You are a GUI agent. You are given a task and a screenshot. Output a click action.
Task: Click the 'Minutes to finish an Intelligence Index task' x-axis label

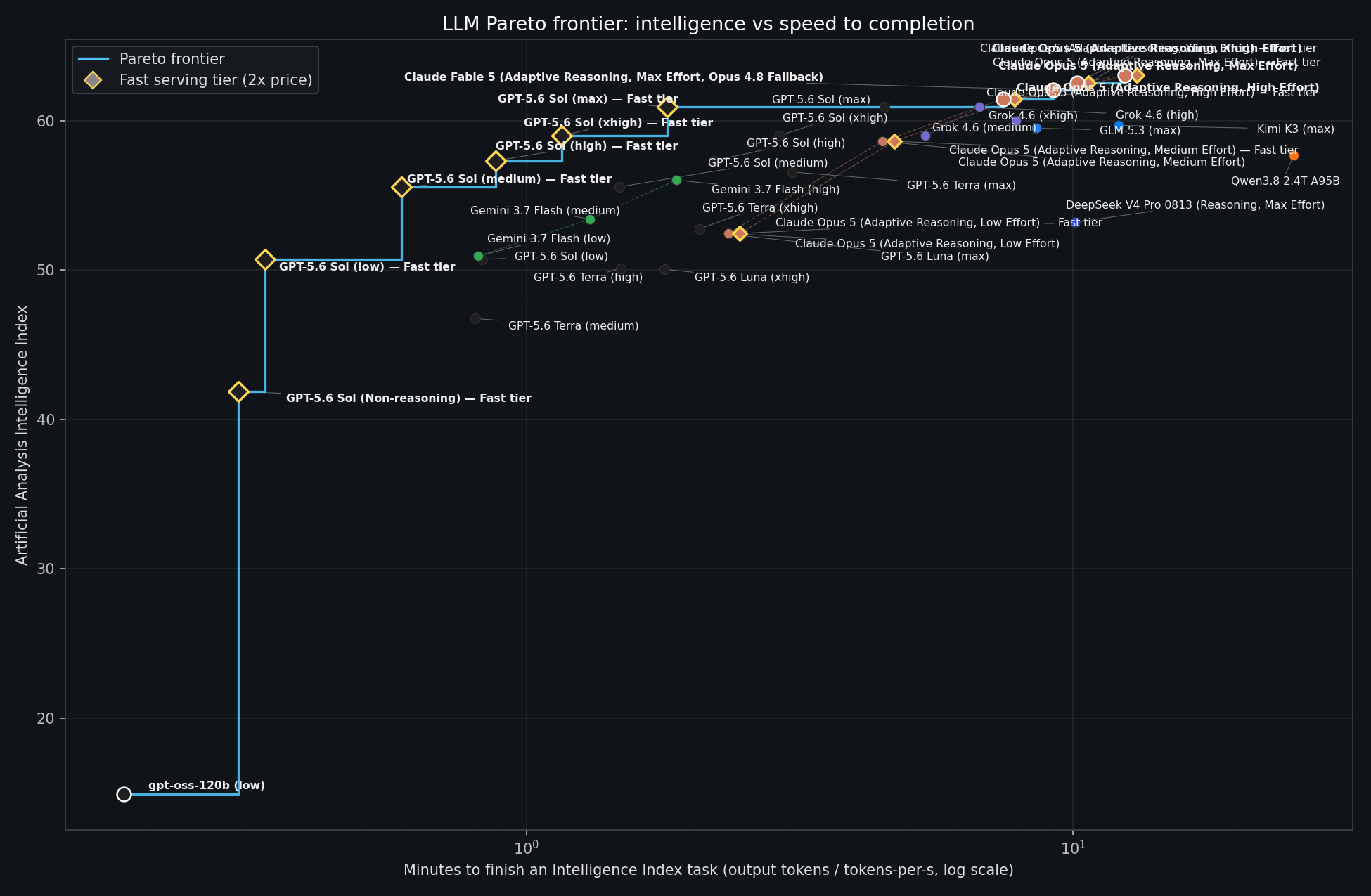709,870
